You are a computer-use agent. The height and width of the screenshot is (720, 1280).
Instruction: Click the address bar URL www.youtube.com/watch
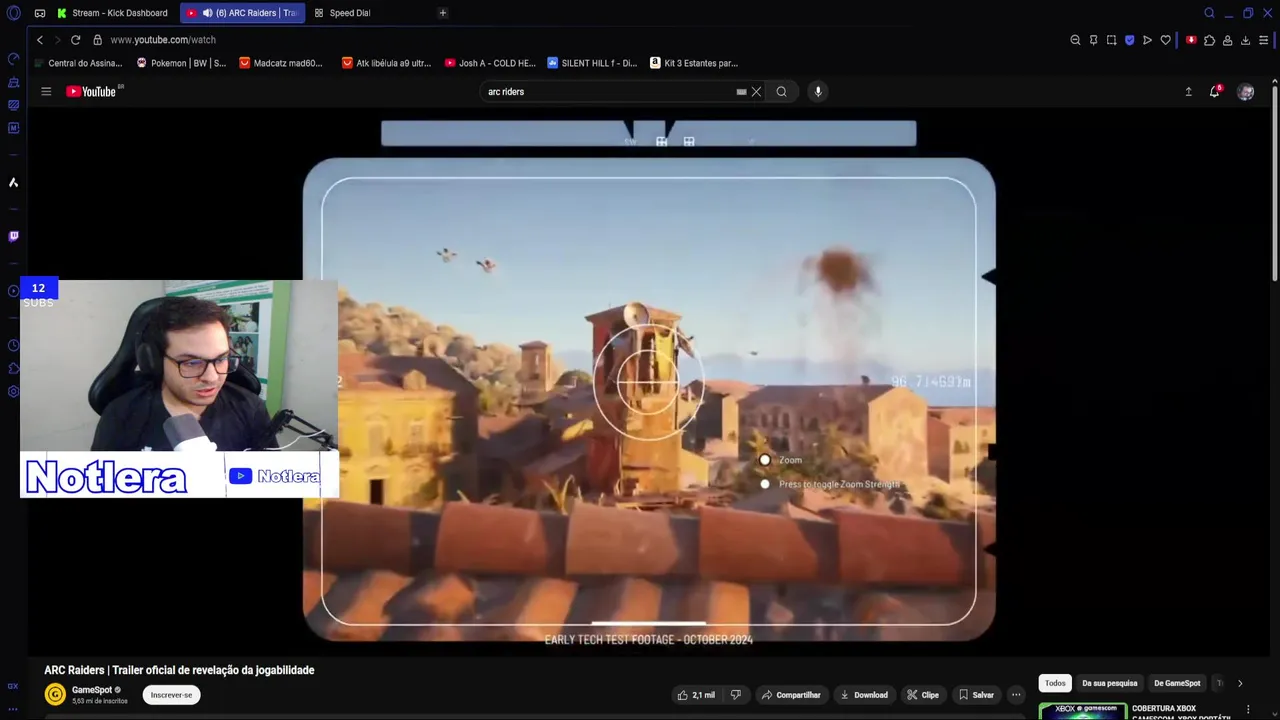coord(163,40)
